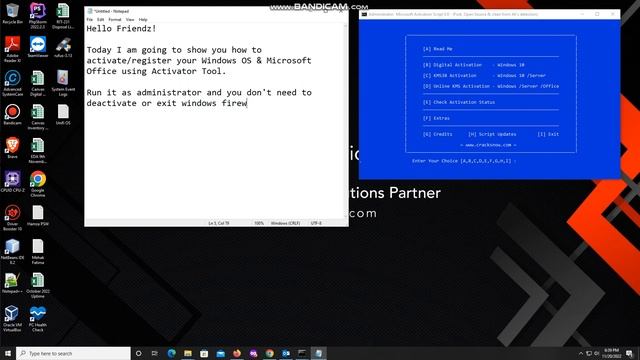Viewport: 640px width, 360px height.
Task: Open the Mail app on taskbar
Action: 220,353
